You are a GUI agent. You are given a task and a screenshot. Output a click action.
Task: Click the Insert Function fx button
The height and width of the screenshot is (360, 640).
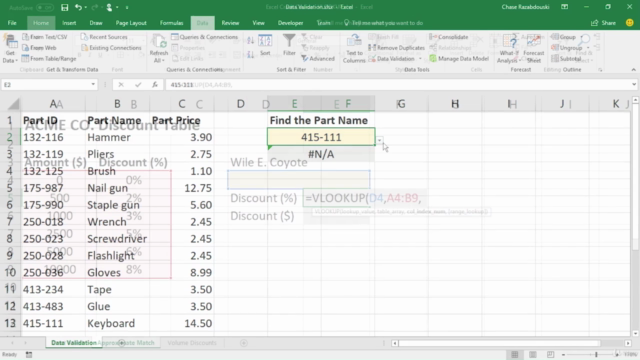pyautogui.click(x=155, y=84)
